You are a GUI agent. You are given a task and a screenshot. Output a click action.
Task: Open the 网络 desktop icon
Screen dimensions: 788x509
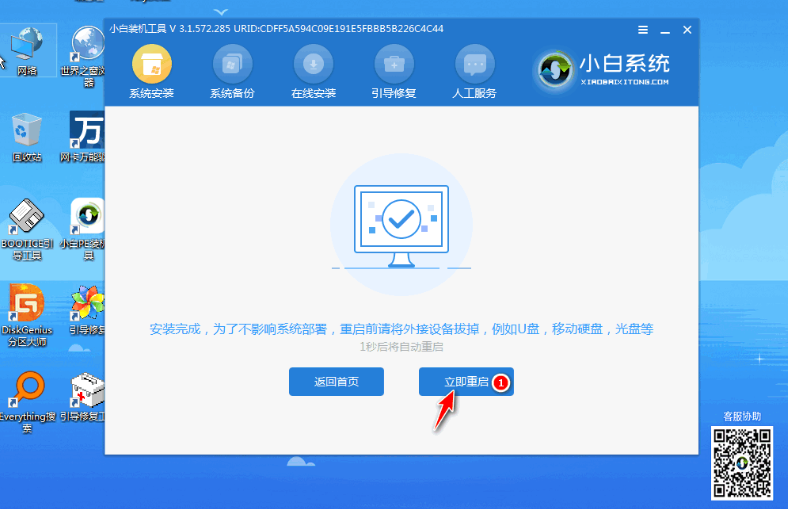pyautogui.click(x=26, y=46)
